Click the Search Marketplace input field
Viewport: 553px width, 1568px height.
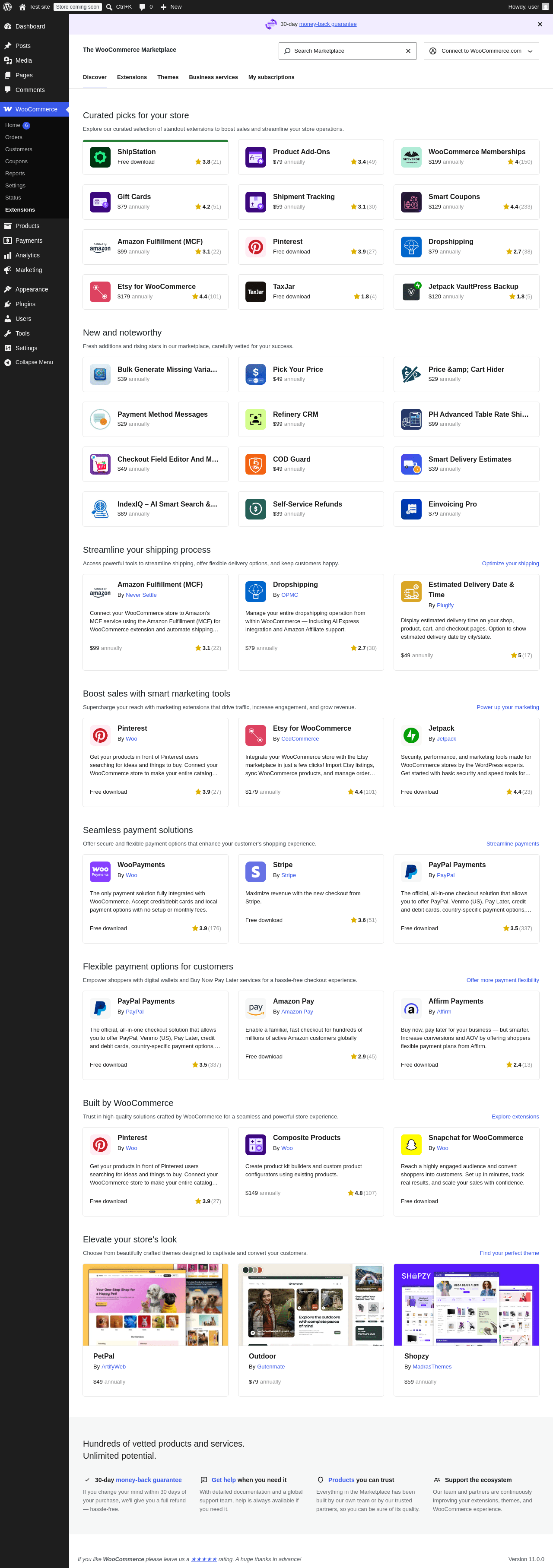(x=347, y=51)
